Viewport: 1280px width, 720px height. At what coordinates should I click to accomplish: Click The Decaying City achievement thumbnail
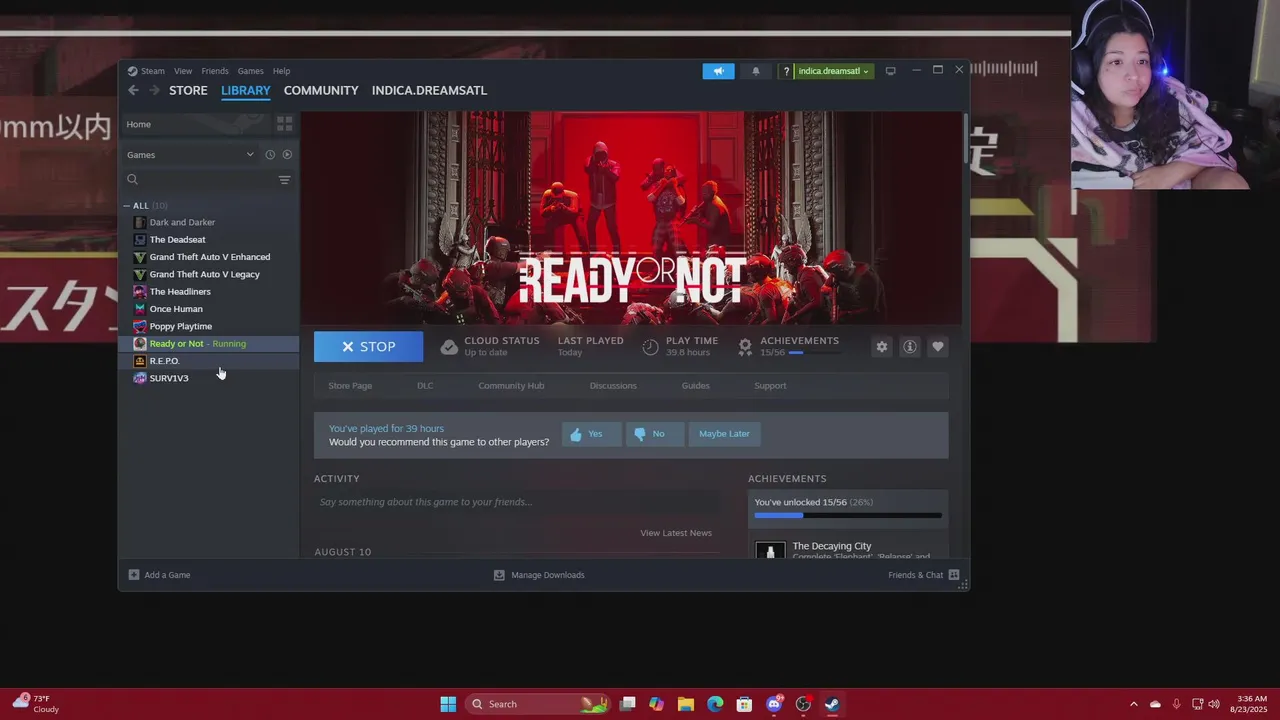tap(770, 550)
